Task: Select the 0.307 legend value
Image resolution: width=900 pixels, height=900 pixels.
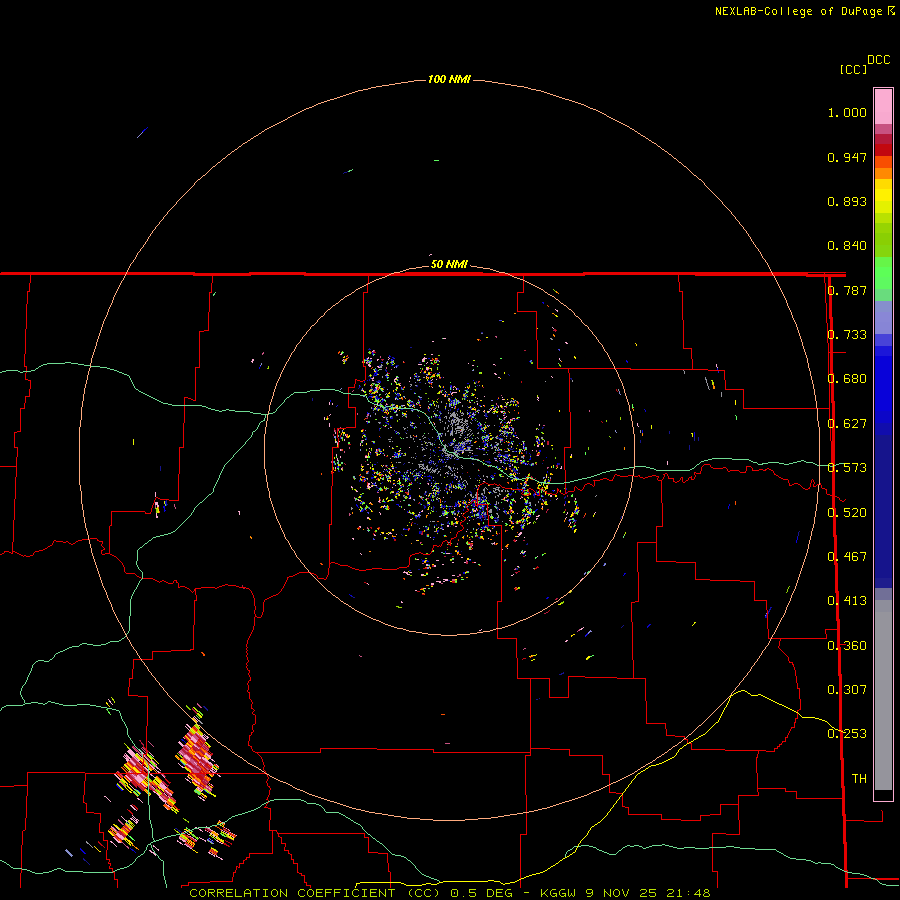Action: (x=847, y=690)
